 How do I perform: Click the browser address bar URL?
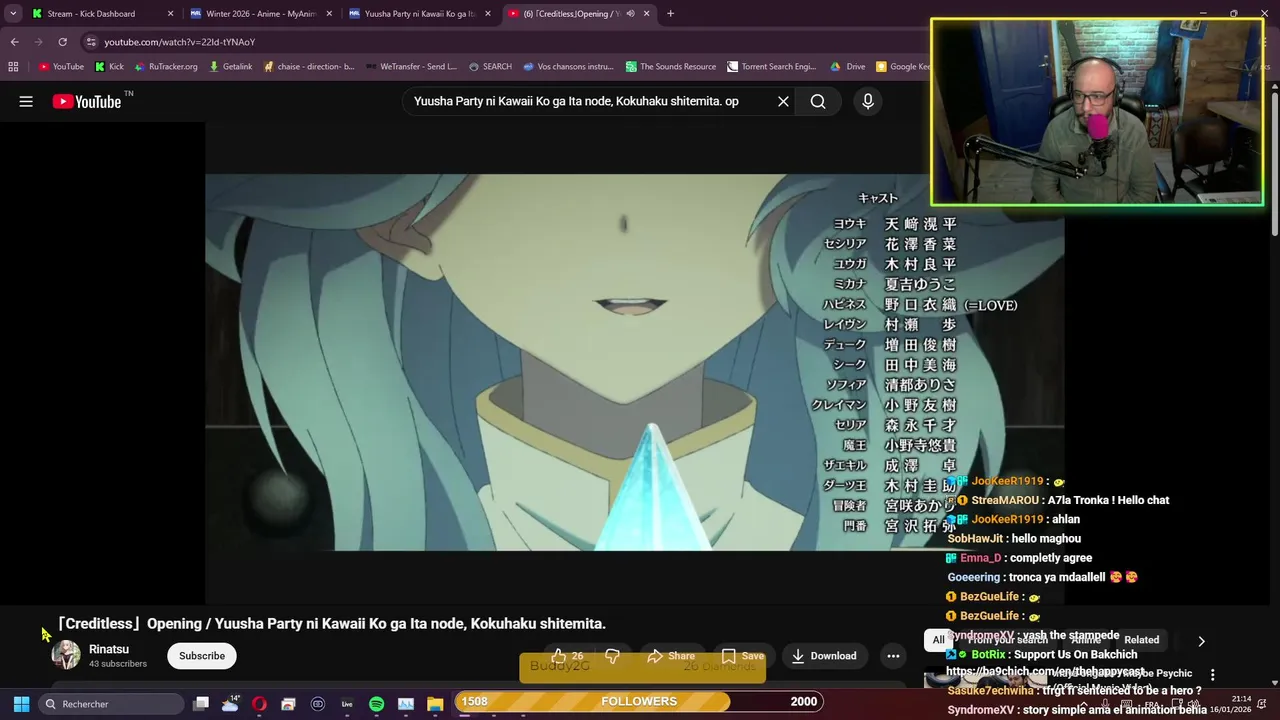pos(179,42)
